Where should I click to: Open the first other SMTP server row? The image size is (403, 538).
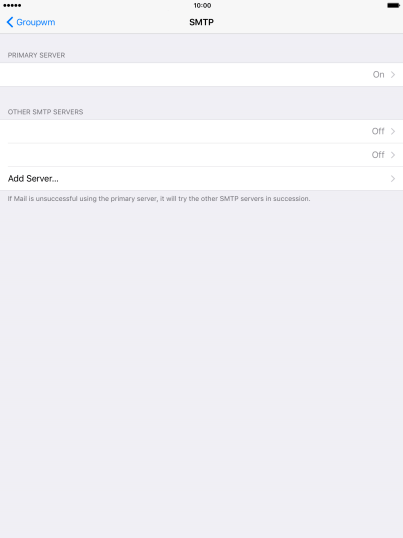(201, 131)
